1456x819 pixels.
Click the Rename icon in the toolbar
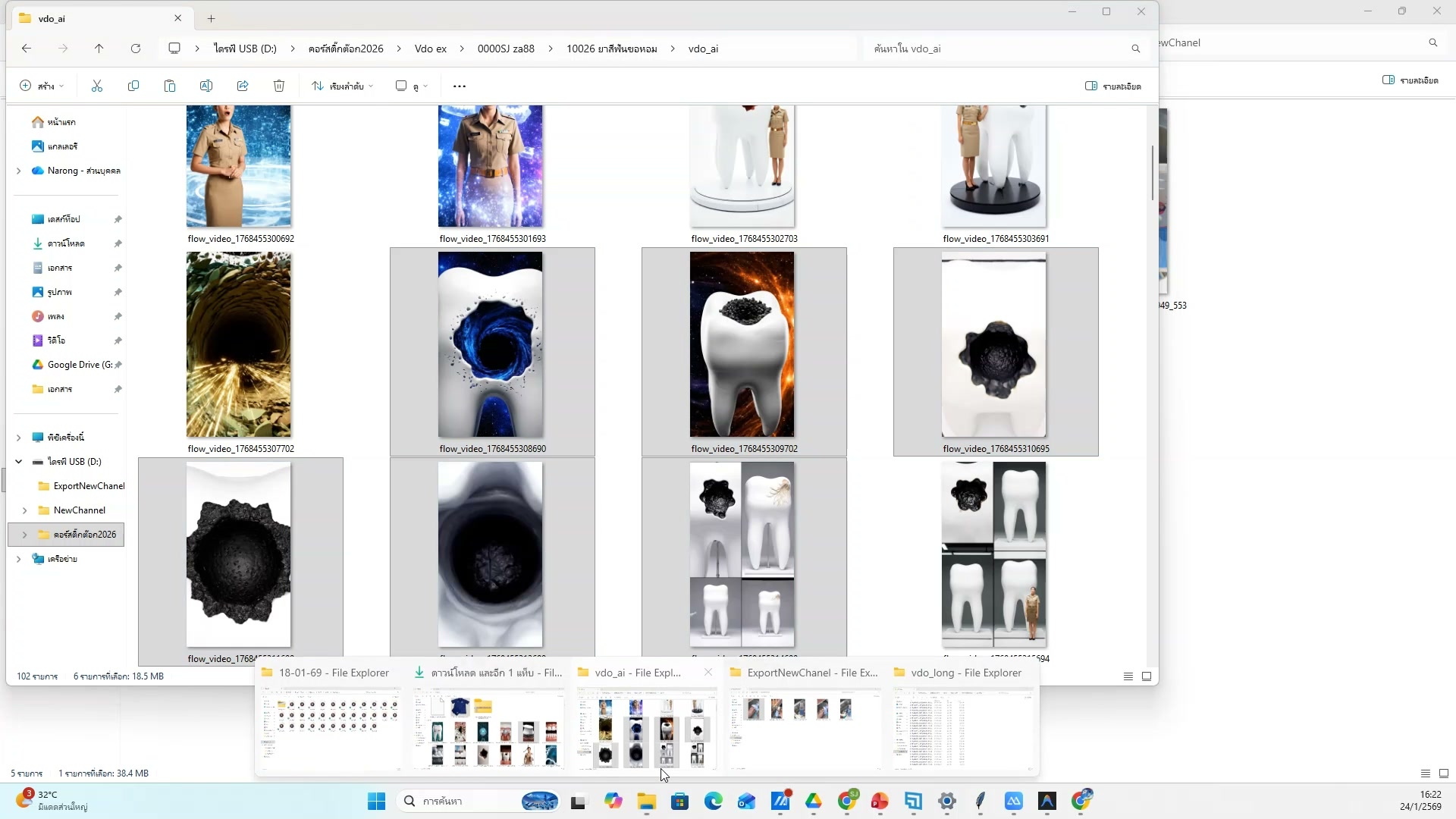[206, 86]
